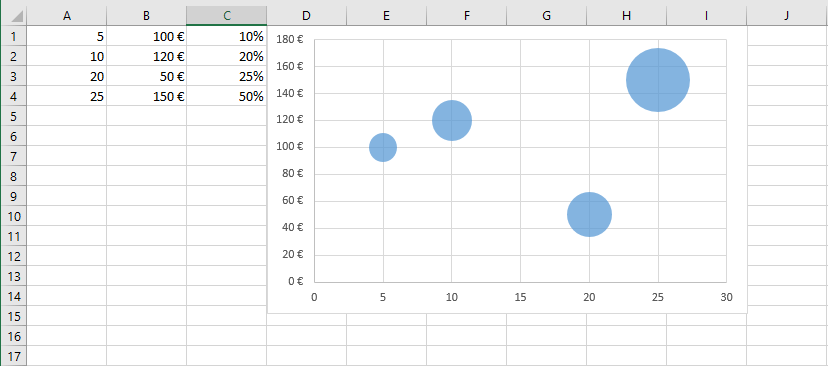Click the bubble at x=10, 120 €
Viewport: 828px width, 366px height.
(x=451, y=120)
